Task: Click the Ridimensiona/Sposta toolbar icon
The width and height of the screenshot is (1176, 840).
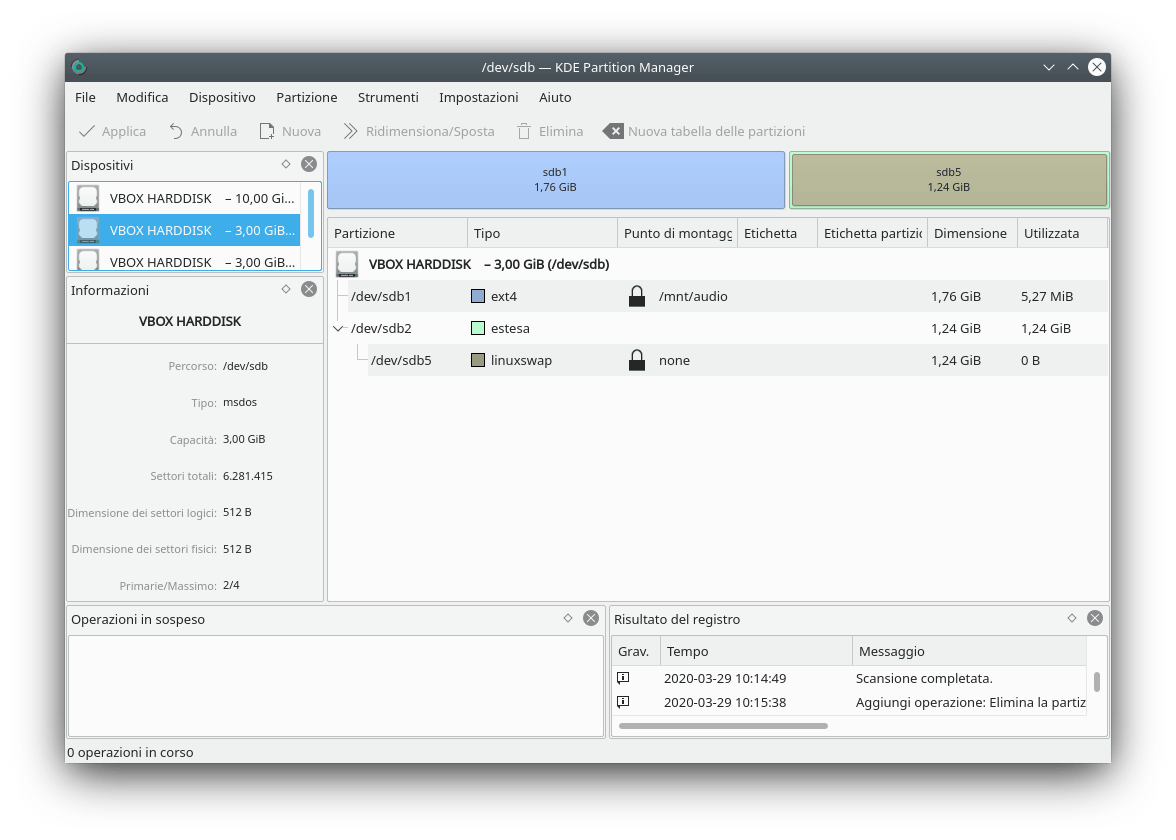Action: click(x=351, y=131)
